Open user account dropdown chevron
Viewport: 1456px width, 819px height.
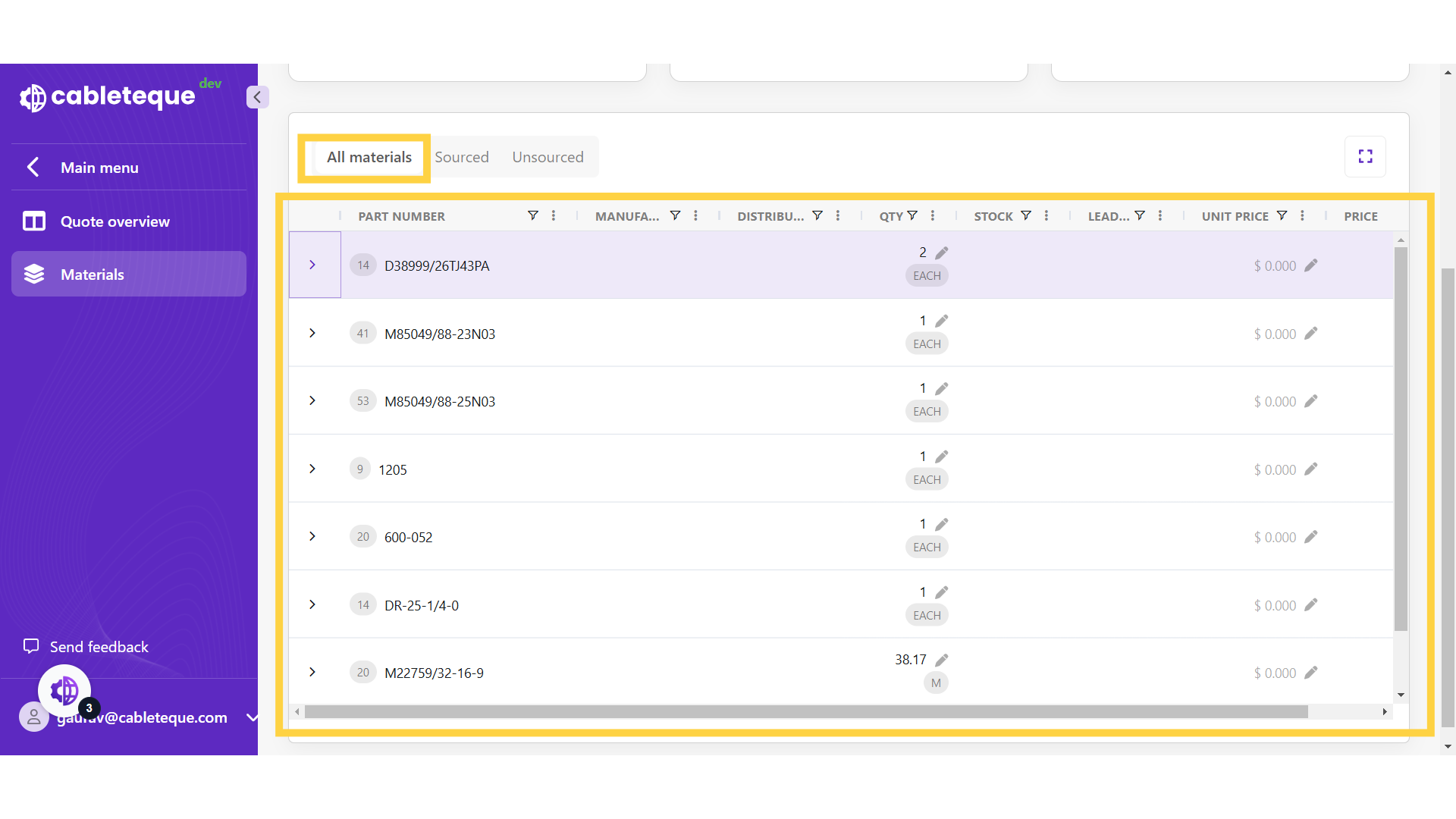tap(252, 717)
